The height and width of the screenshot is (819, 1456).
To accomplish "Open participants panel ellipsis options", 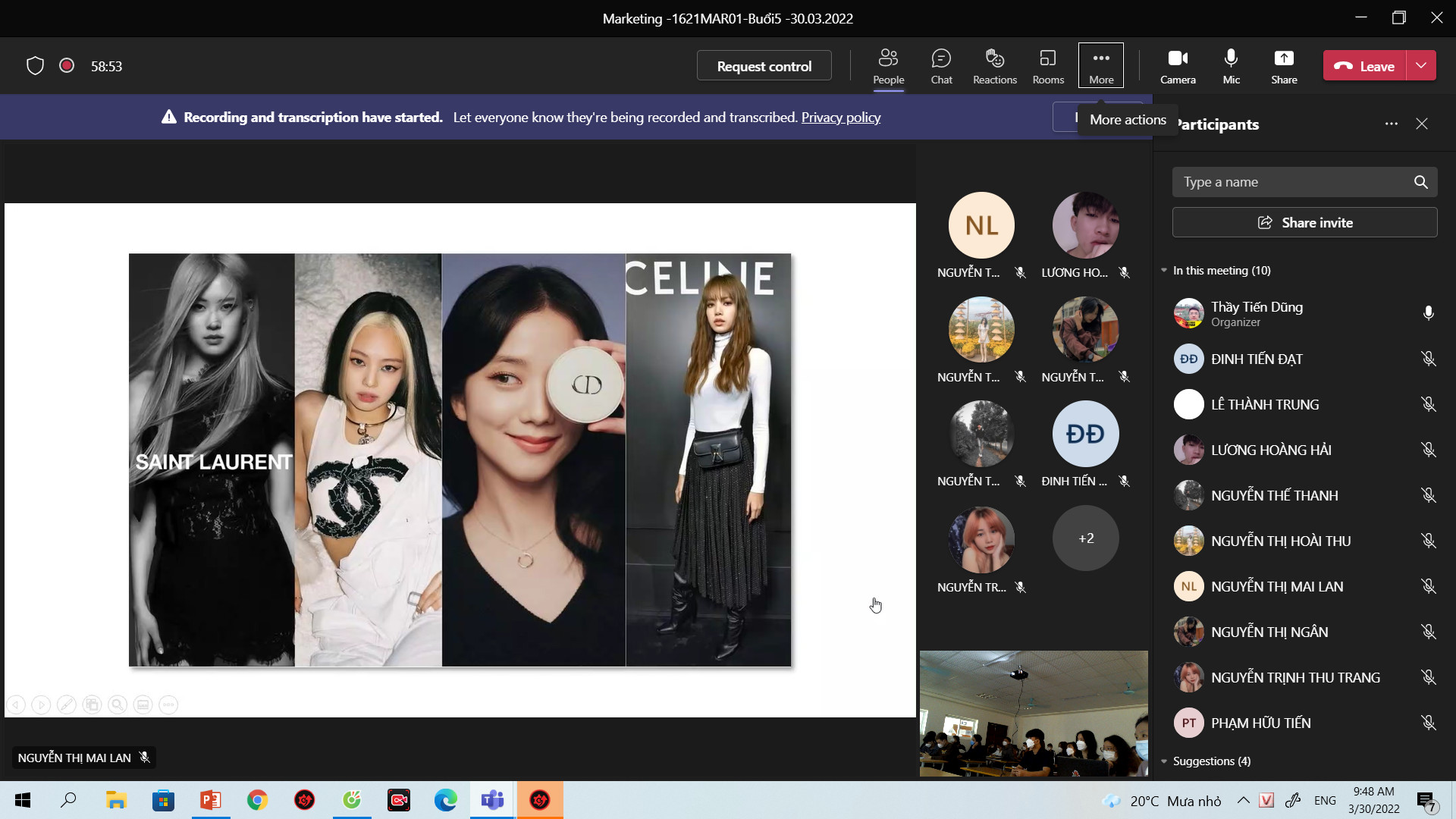I will tap(1391, 124).
